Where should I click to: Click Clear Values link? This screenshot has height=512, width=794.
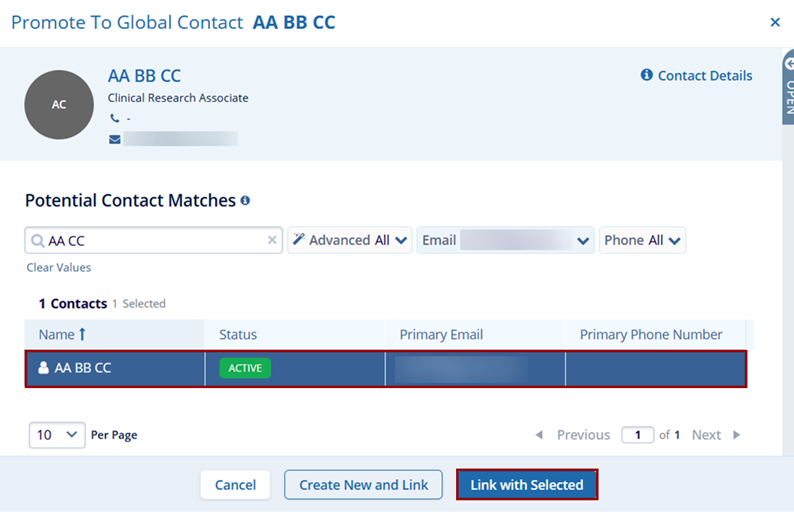[x=58, y=267]
